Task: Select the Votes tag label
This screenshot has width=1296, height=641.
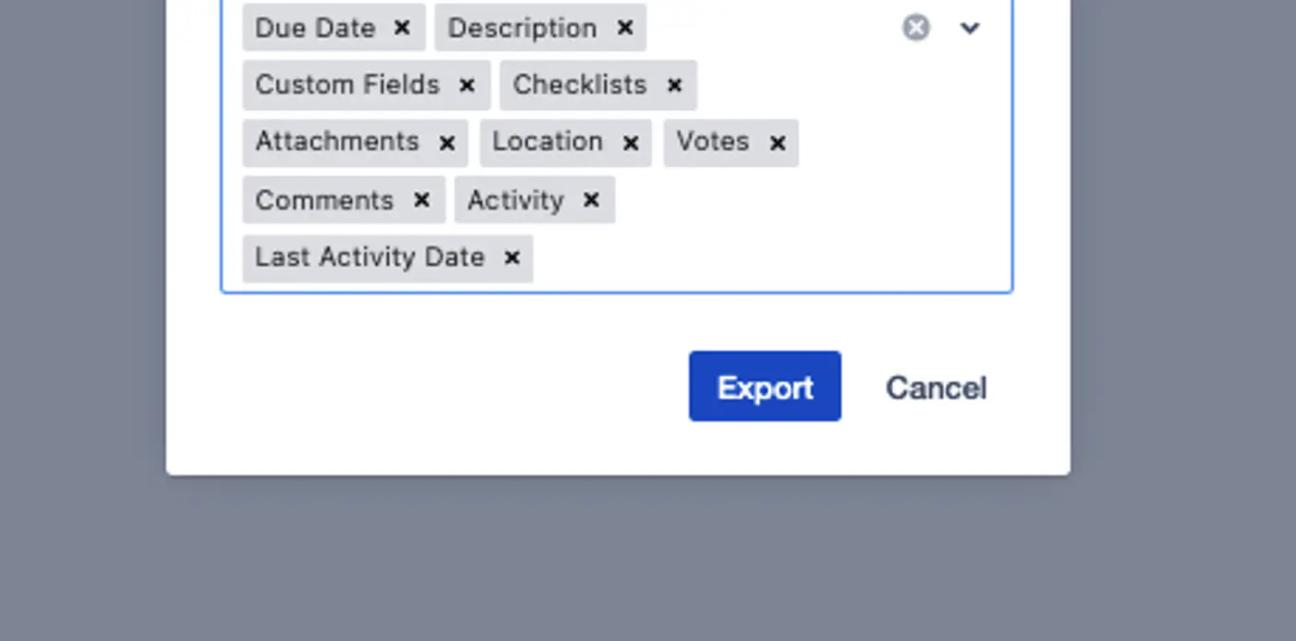Action: point(713,142)
